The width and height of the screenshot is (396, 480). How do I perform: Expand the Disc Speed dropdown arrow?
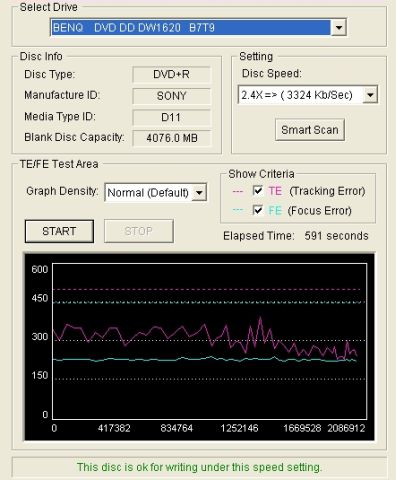click(370, 95)
